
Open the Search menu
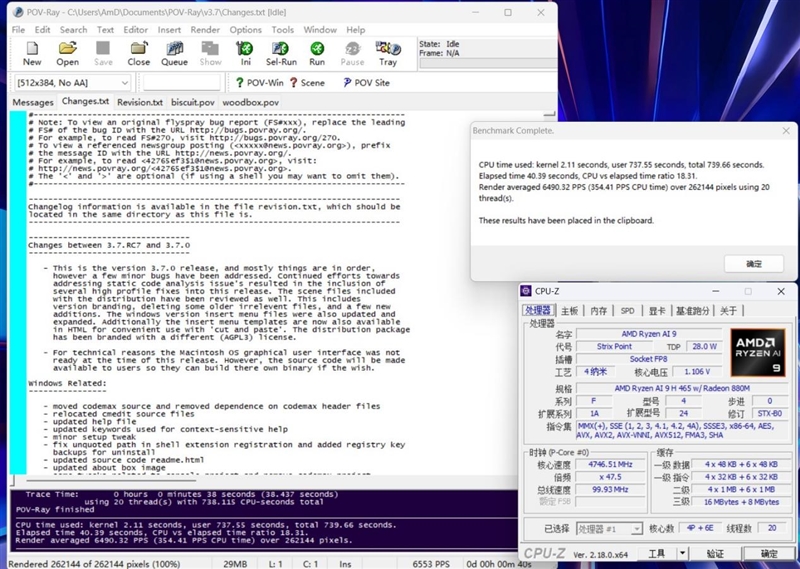[x=73, y=30]
